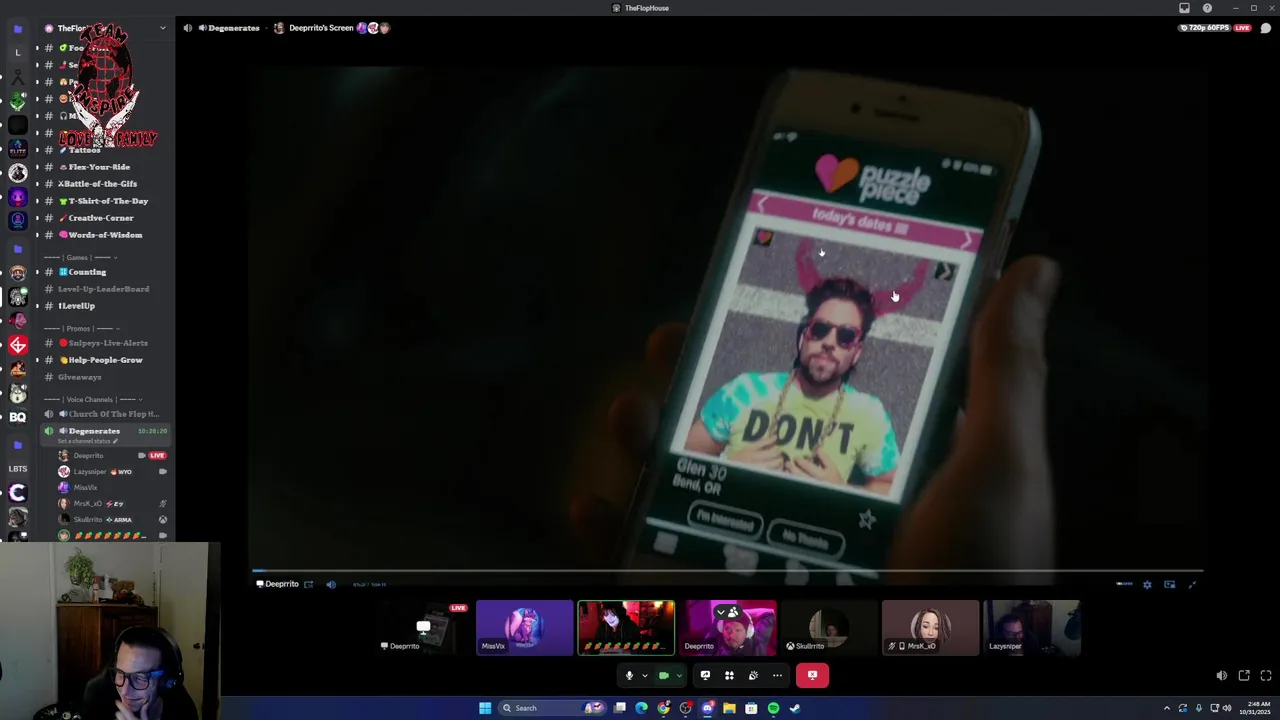Select Skullrrito in the voice member list
Screen dimensions: 1280x720
pos(112,520)
